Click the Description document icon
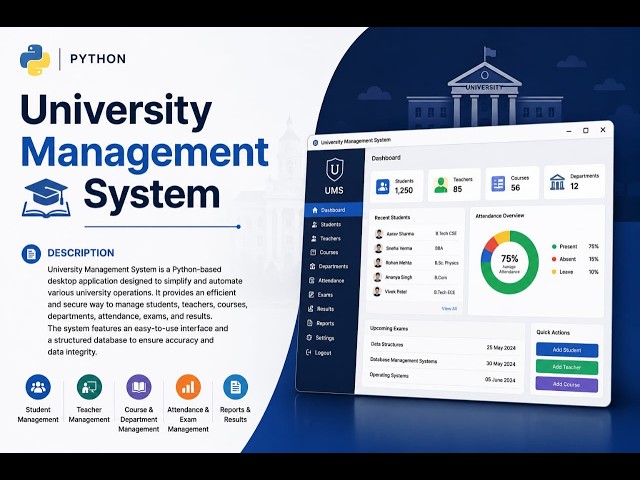 pos(31,254)
